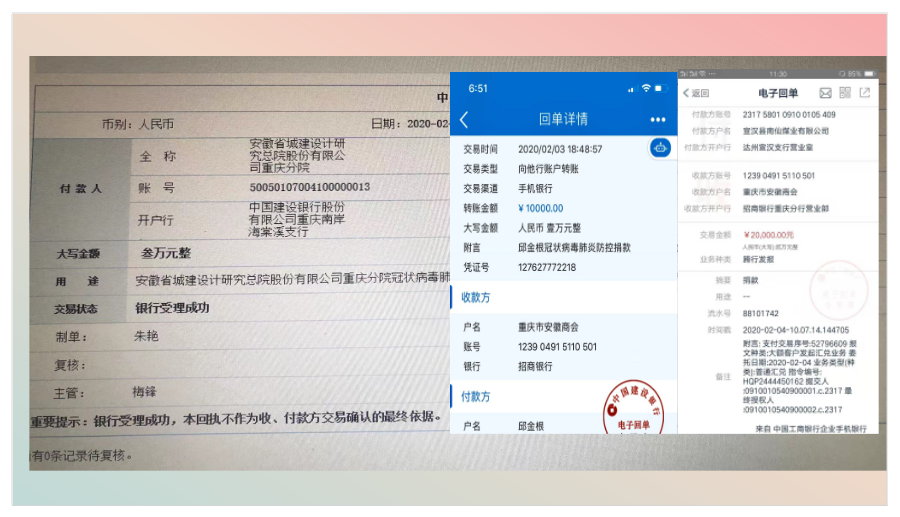Select timestamp 2020-02-04-10.07.14.144705

796,330
